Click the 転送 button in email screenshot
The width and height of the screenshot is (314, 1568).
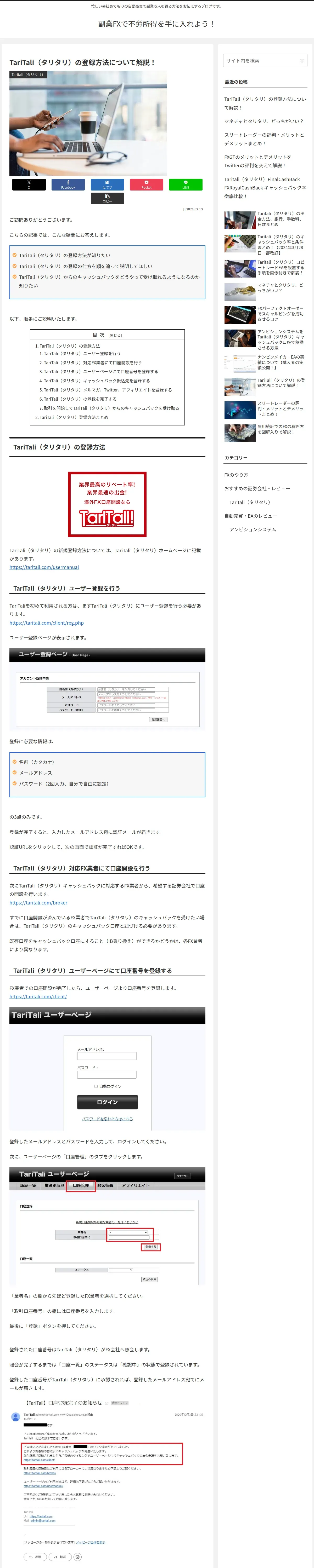tap(60, 1557)
